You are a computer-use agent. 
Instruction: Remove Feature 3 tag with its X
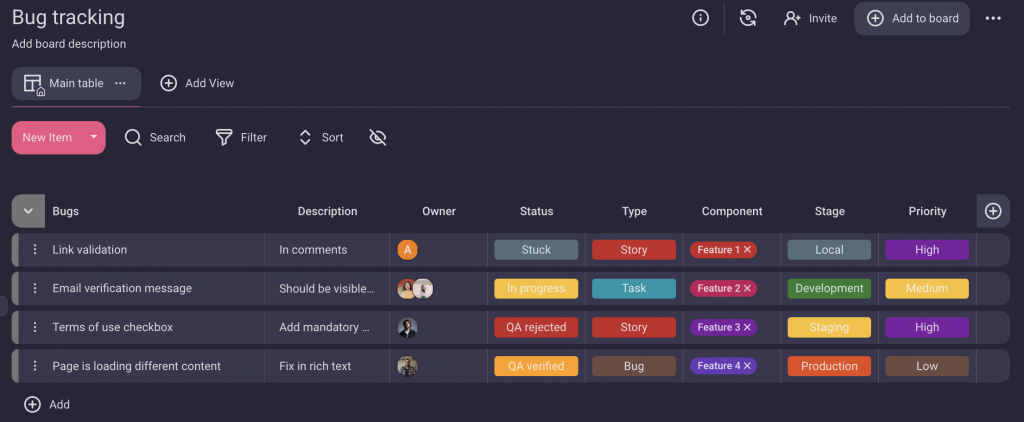pyautogui.click(x=748, y=328)
